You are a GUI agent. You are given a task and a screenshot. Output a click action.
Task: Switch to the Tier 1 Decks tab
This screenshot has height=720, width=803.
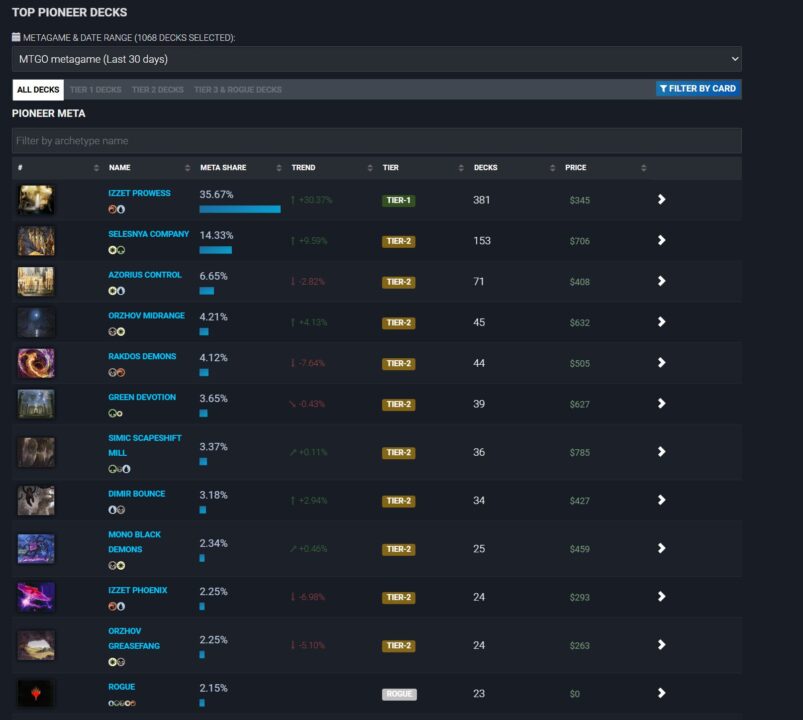tap(95, 90)
